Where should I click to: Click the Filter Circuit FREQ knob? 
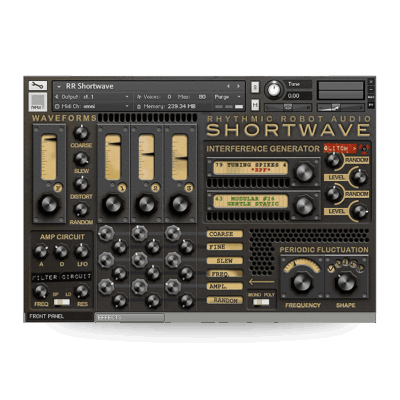[41, 291]
